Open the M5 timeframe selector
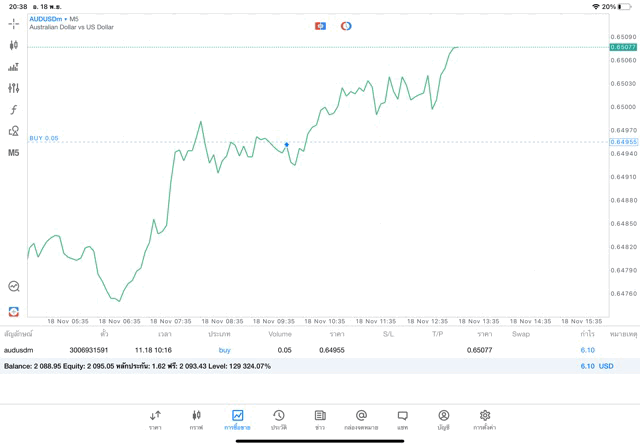Viewport: 640px width, 447px height. [13, 153]
